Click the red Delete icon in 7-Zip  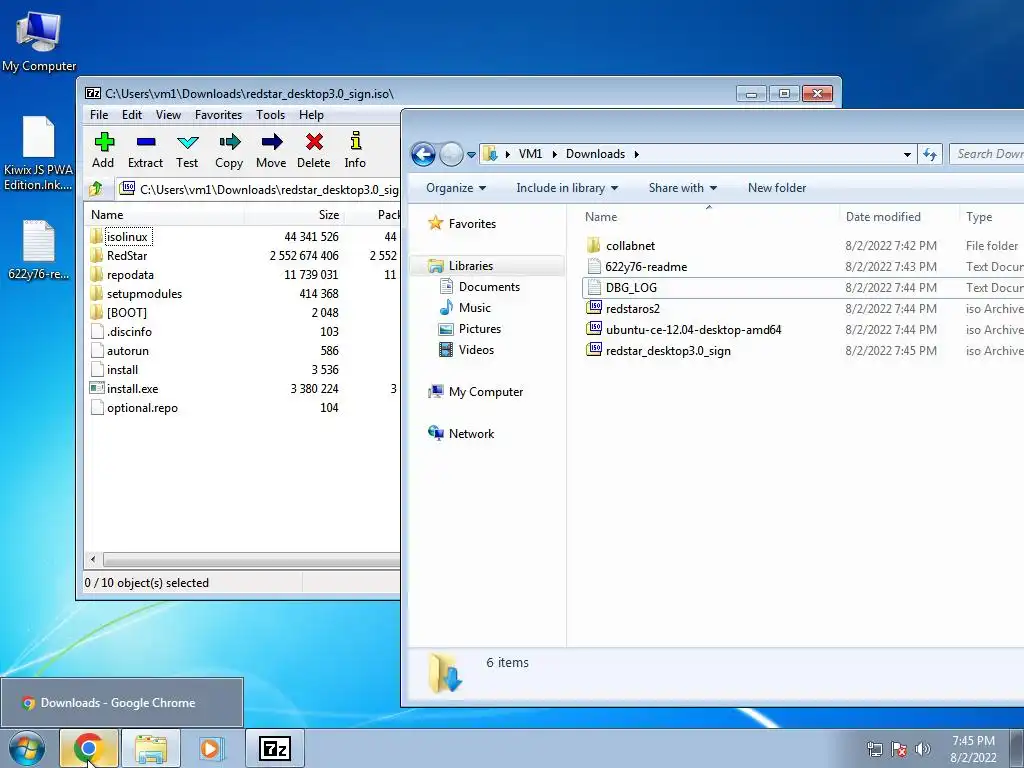(x=313, y=150)
